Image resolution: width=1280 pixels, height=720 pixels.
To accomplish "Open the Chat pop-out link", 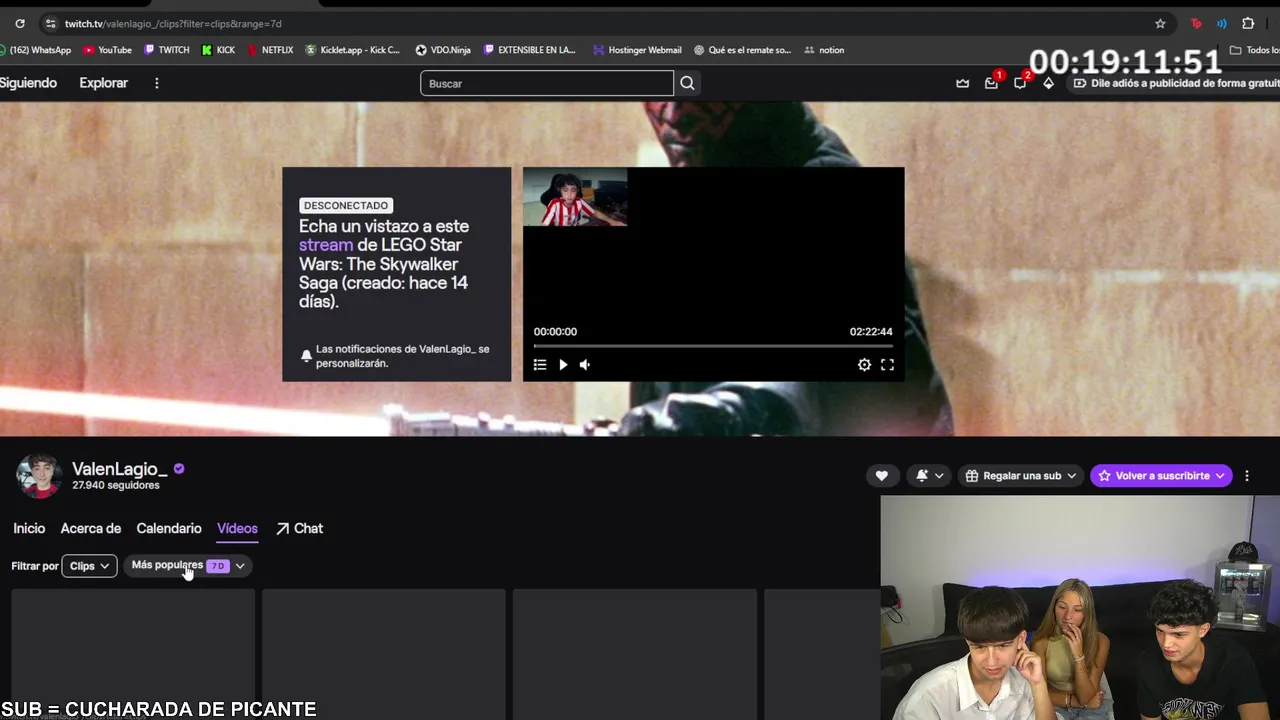I will [x=300, y=528].
